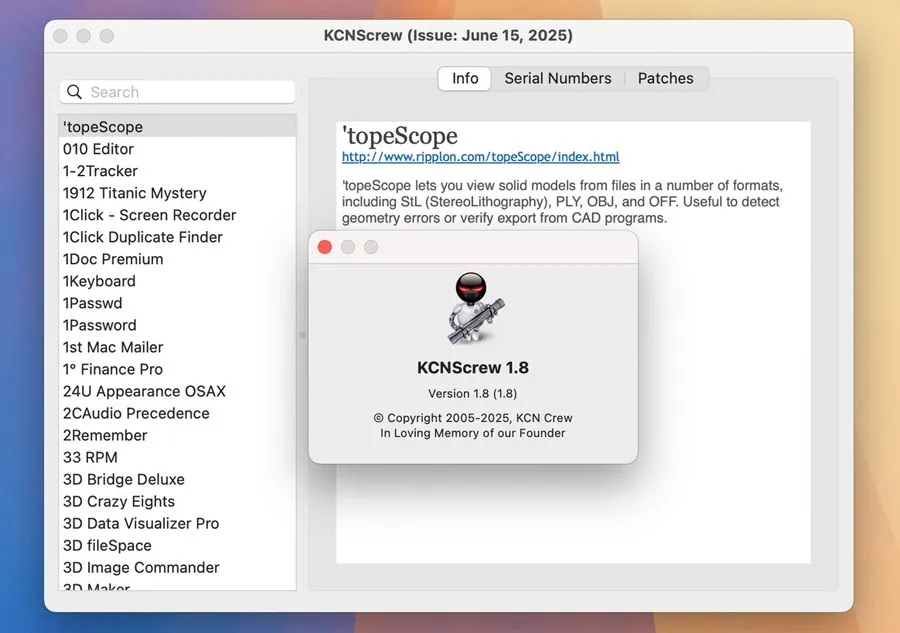Image resolution: width=900 pixels, height=633 pixels.
Task: Open the topeScope website link
Action: tap(480, 157)
